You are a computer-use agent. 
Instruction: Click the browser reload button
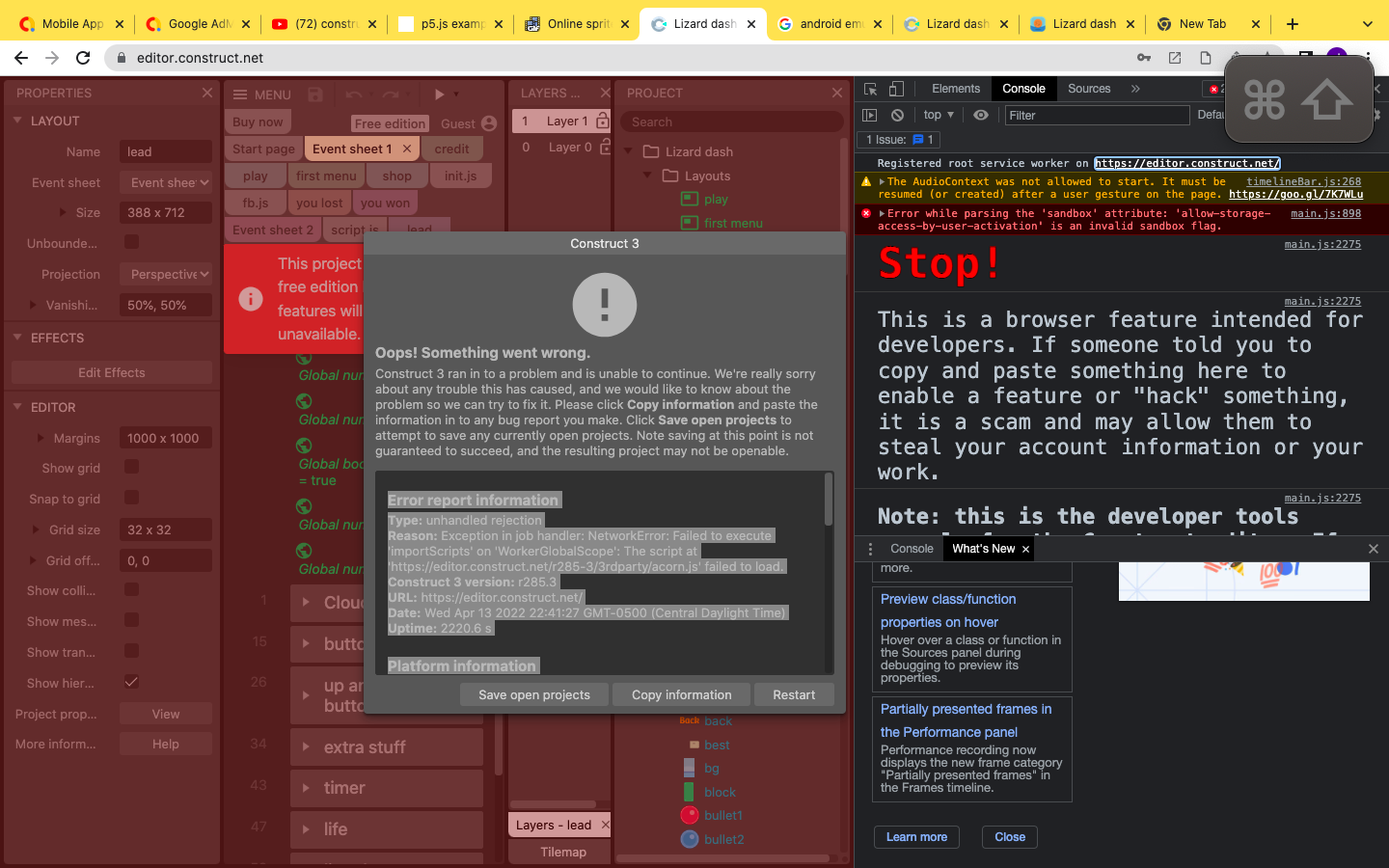click(x=83, y=58)
